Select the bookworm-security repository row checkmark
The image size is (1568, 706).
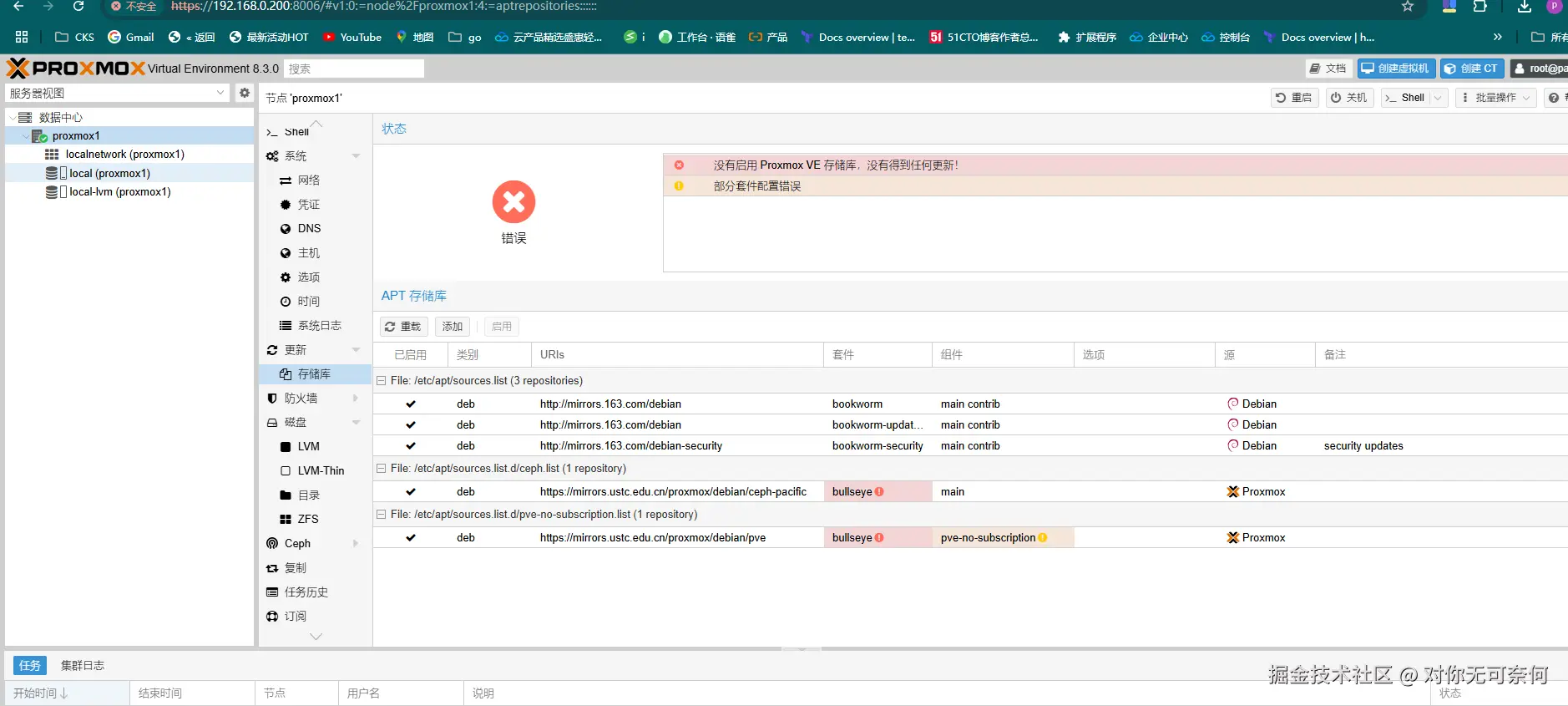pyautogui.click(x=411, y=446)
